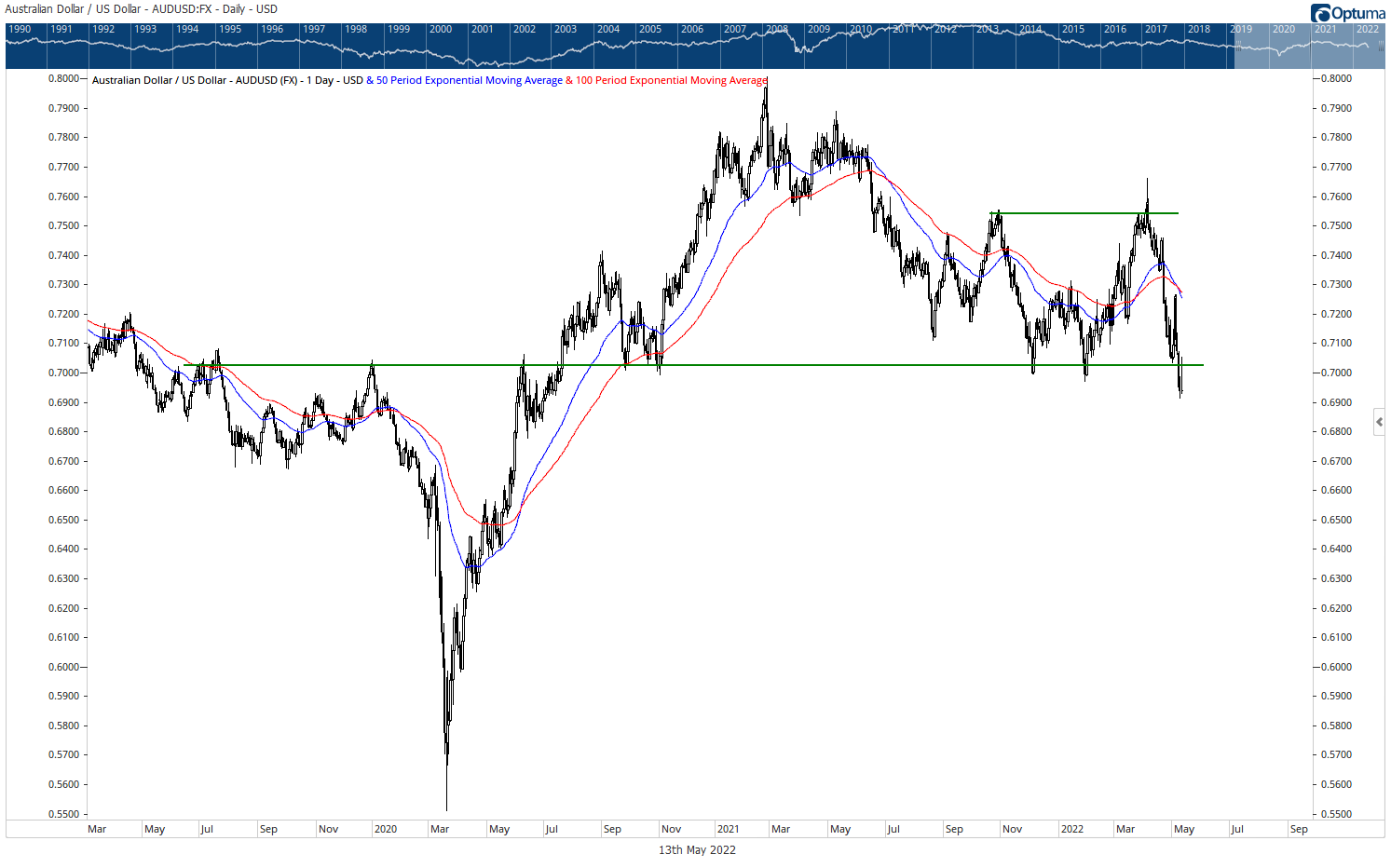The width and height of the screenshot is (1391, 868).
Task: Click the Sep label at far right of date axis
Action: 1299,829
